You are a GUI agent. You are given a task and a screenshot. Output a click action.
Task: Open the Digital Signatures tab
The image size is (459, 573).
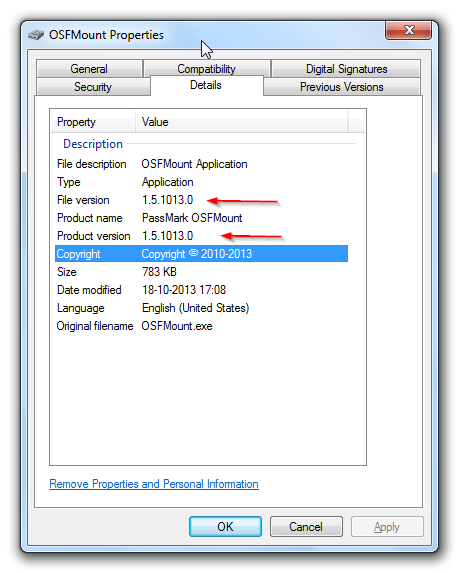coord(346,69)
